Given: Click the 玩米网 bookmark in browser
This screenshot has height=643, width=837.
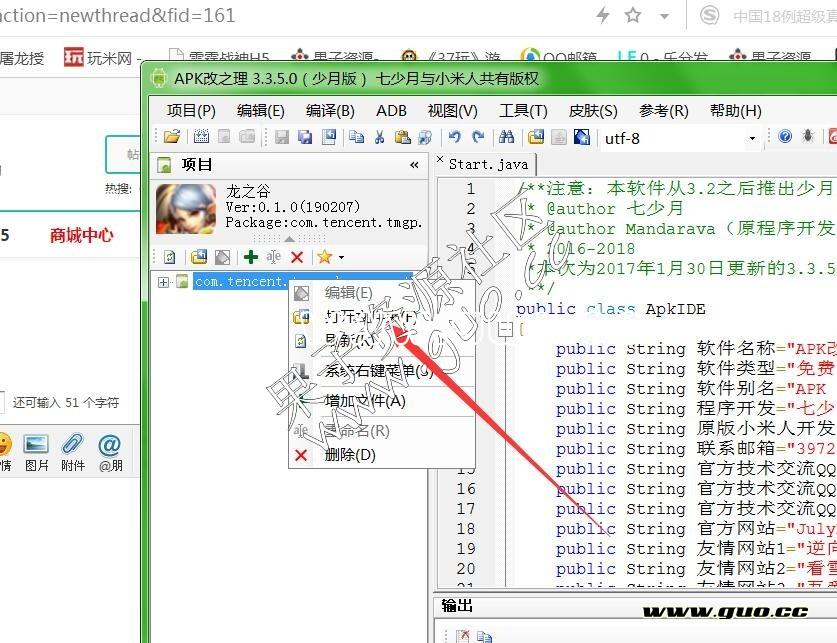Looking at the screenshot, I should coord(102,57).
